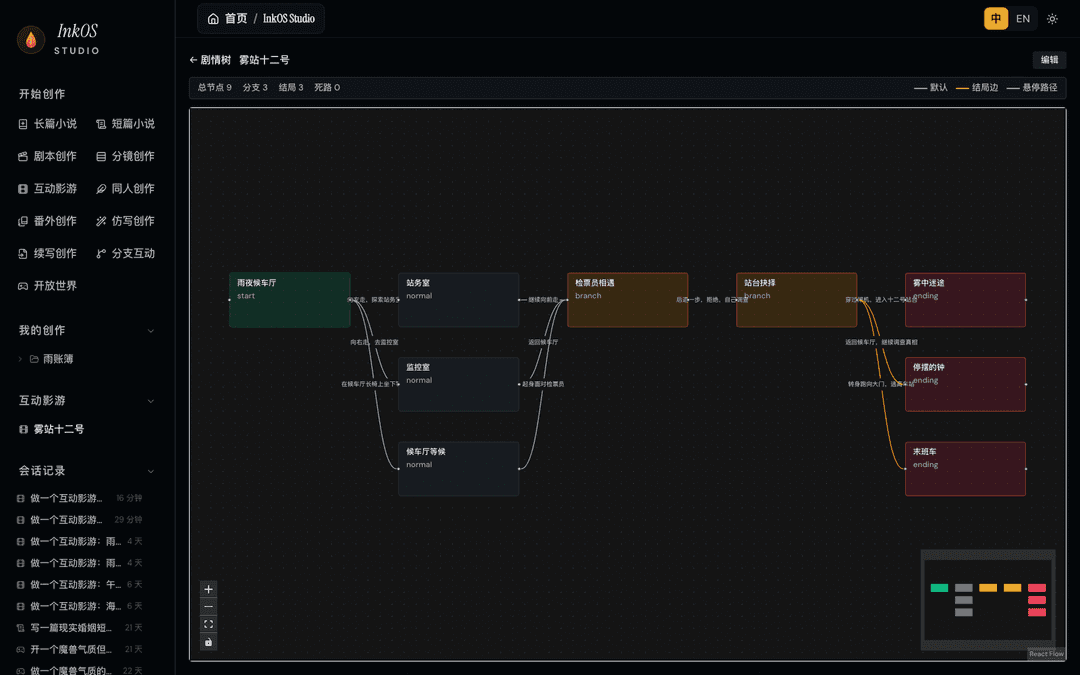Click the 默认 legend entry
This screenshot has height=675, width=1080.
click(931, 87)
